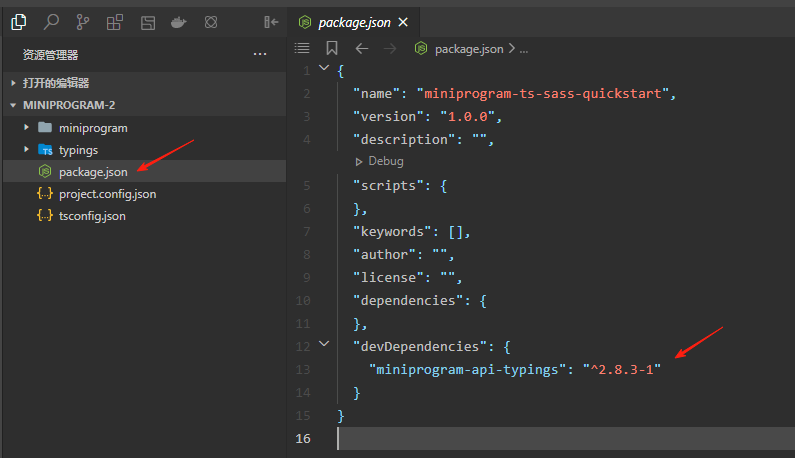Click the outline list icon in editor toolbar

[x=302, y=48]
